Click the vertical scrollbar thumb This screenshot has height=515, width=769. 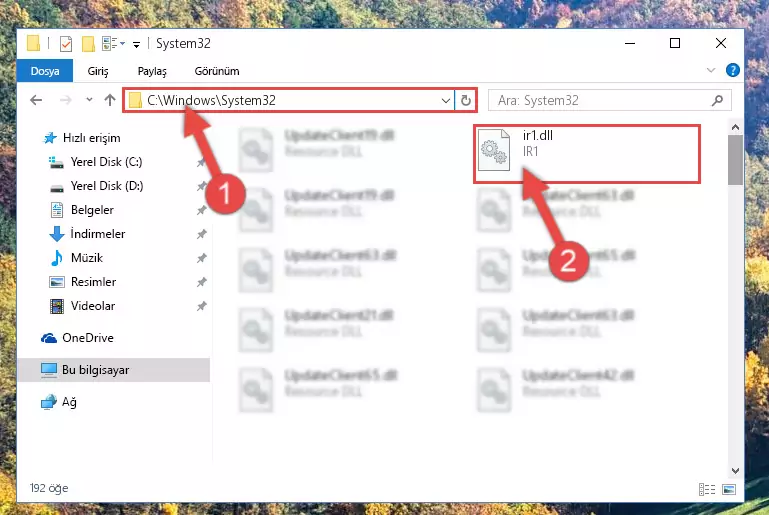(735, 160)
